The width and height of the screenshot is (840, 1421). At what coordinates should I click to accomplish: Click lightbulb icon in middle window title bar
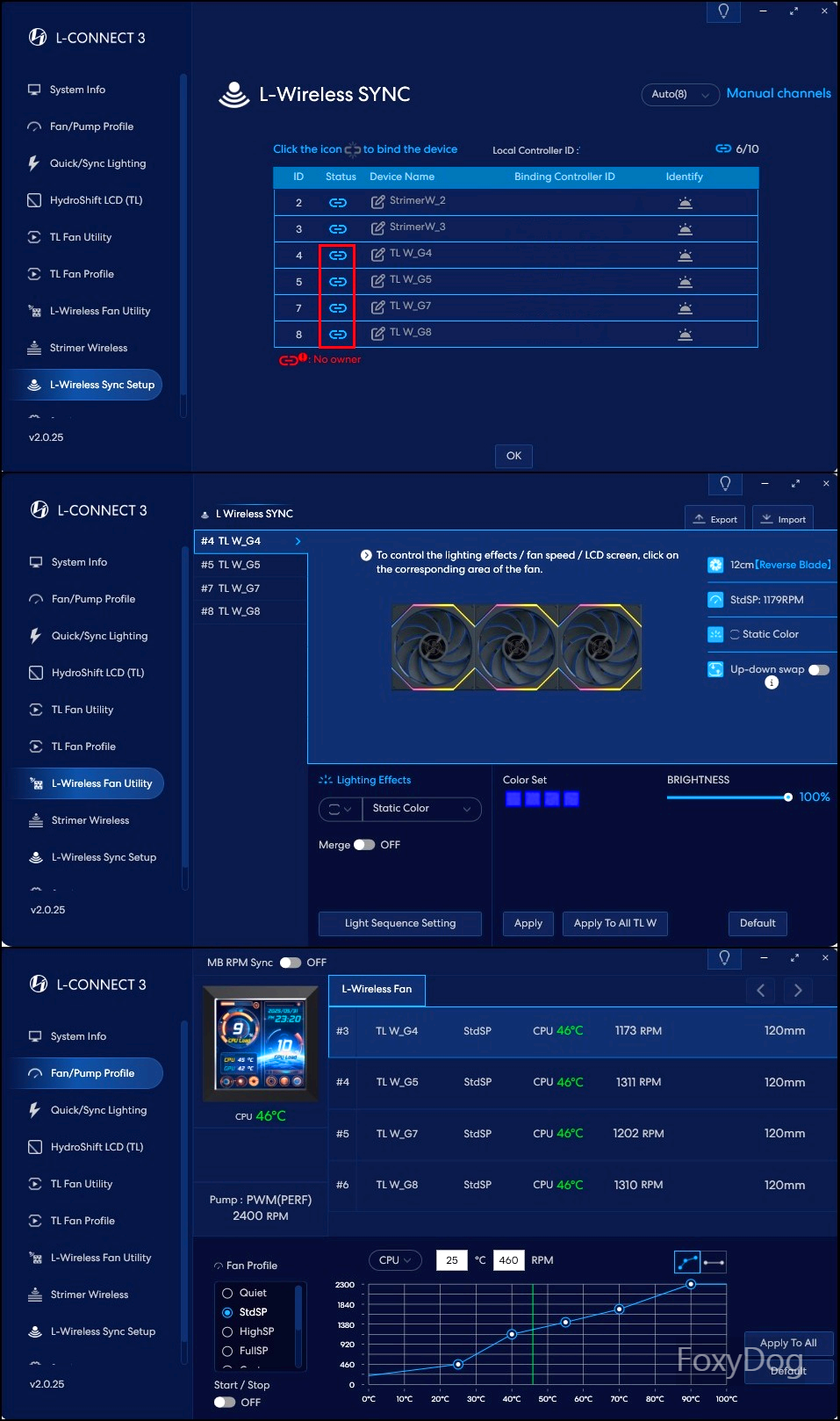click(x=725, y=483)
